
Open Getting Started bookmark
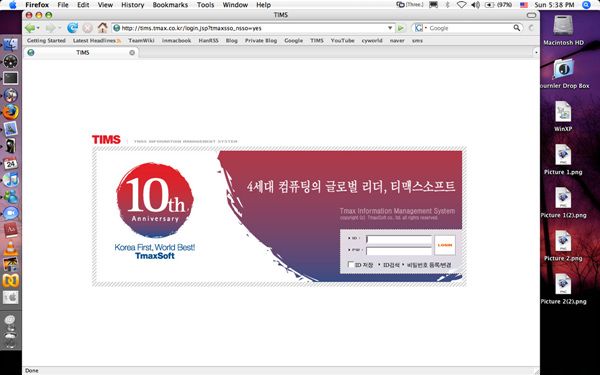tap(46, 41)
